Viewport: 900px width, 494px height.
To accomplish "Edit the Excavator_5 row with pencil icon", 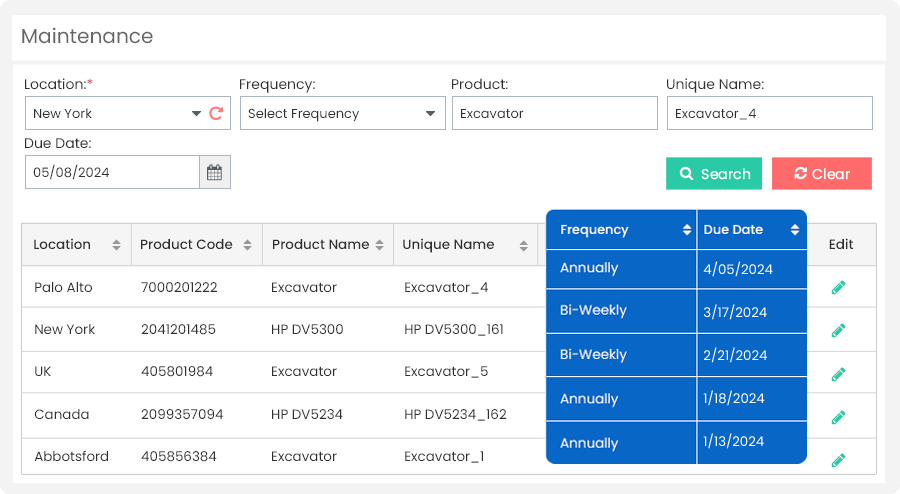I will [x=838, y=374].
